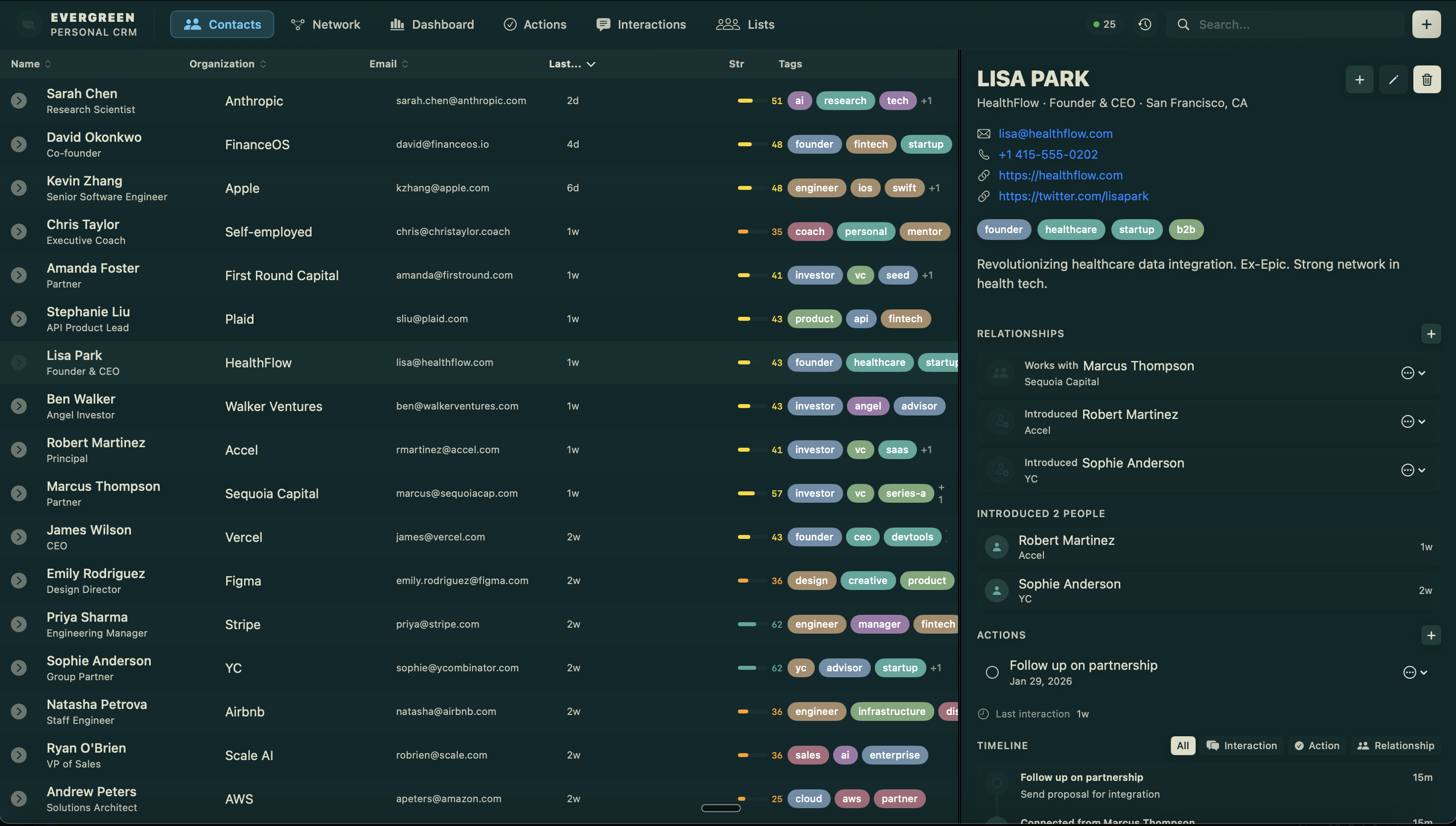
Task: Add a new action with plus icon
Action: pyautogui.click(x=1431, y=636)
